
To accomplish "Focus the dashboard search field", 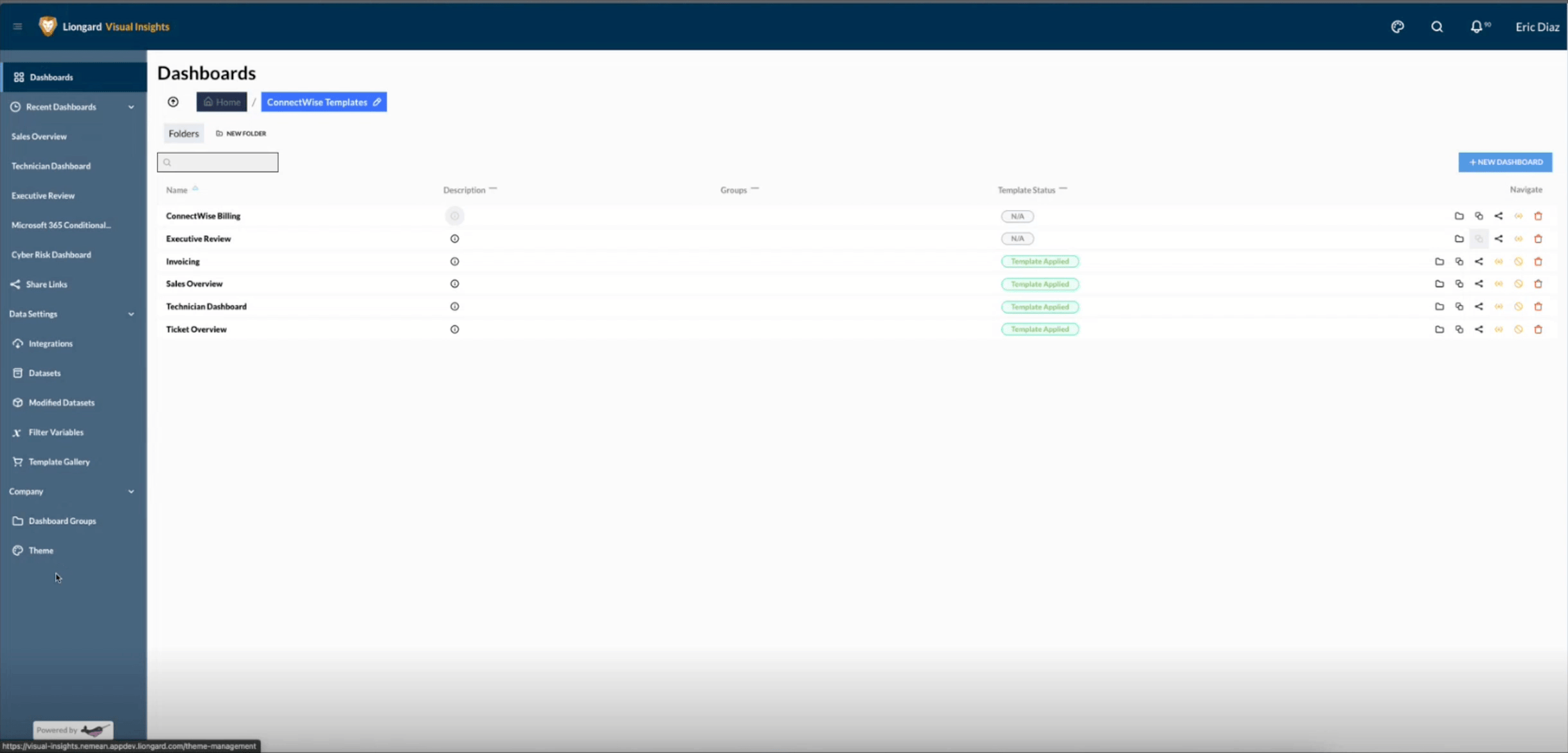I will (x=218, y=163).
